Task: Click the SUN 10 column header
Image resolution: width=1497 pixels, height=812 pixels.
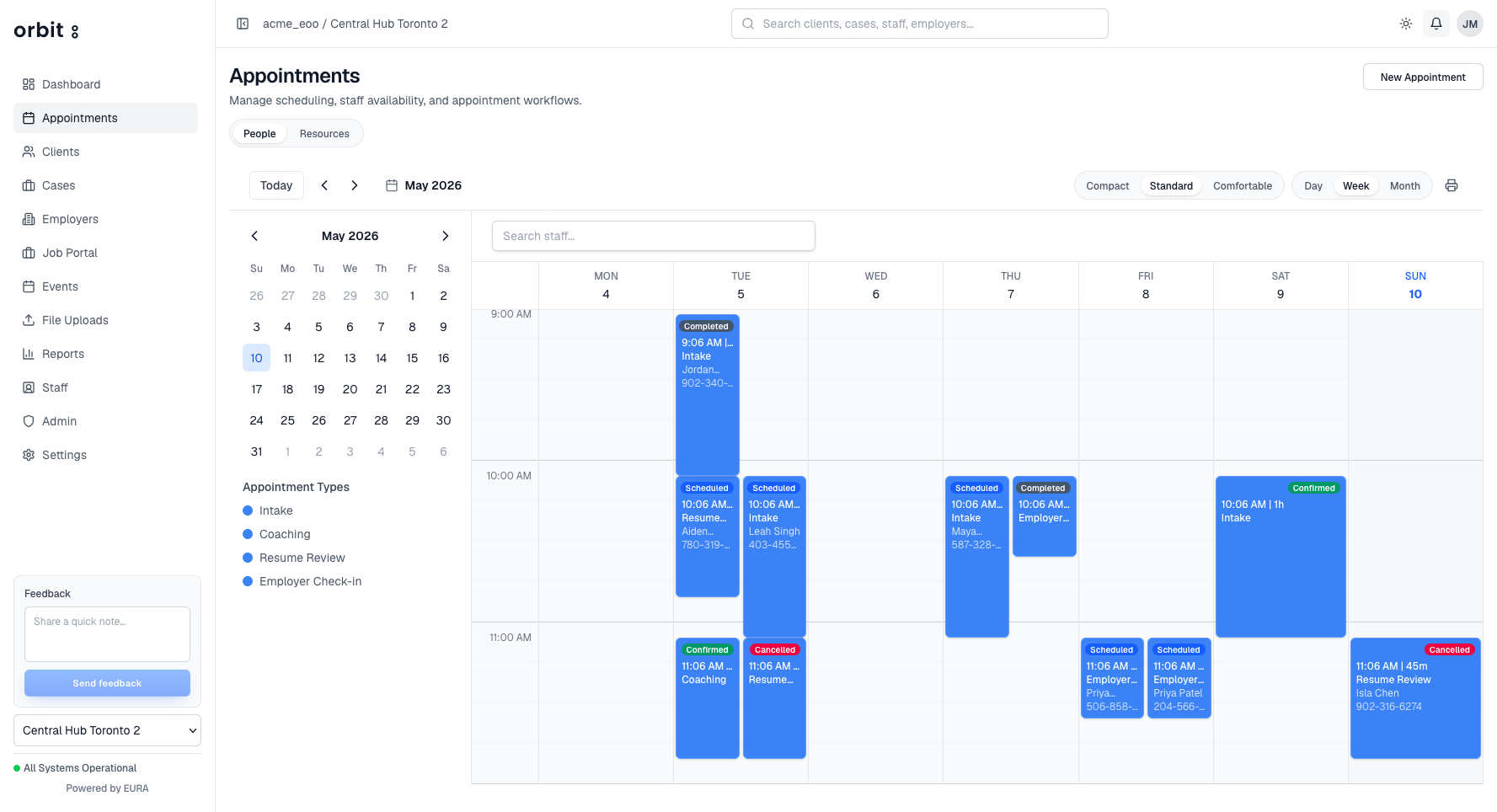Action: pos(1415,286)
